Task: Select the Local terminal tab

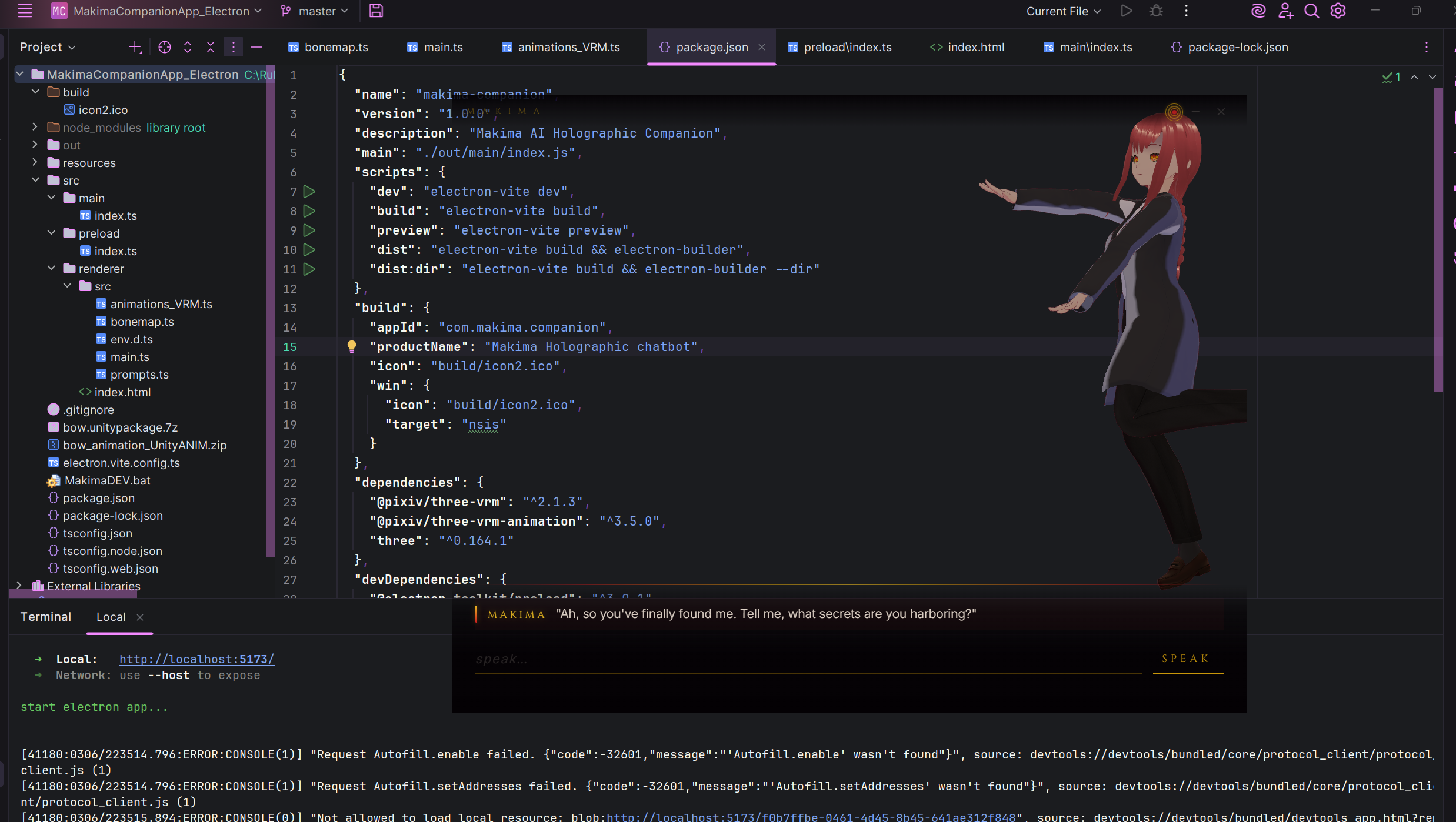Action: pos(111,617)
